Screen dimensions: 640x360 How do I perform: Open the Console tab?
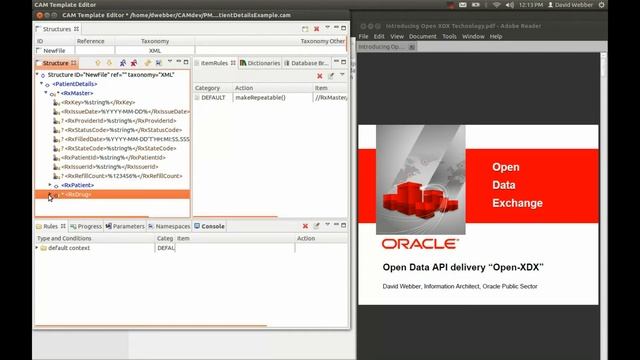pyautogui.click(x=209, y=226)
